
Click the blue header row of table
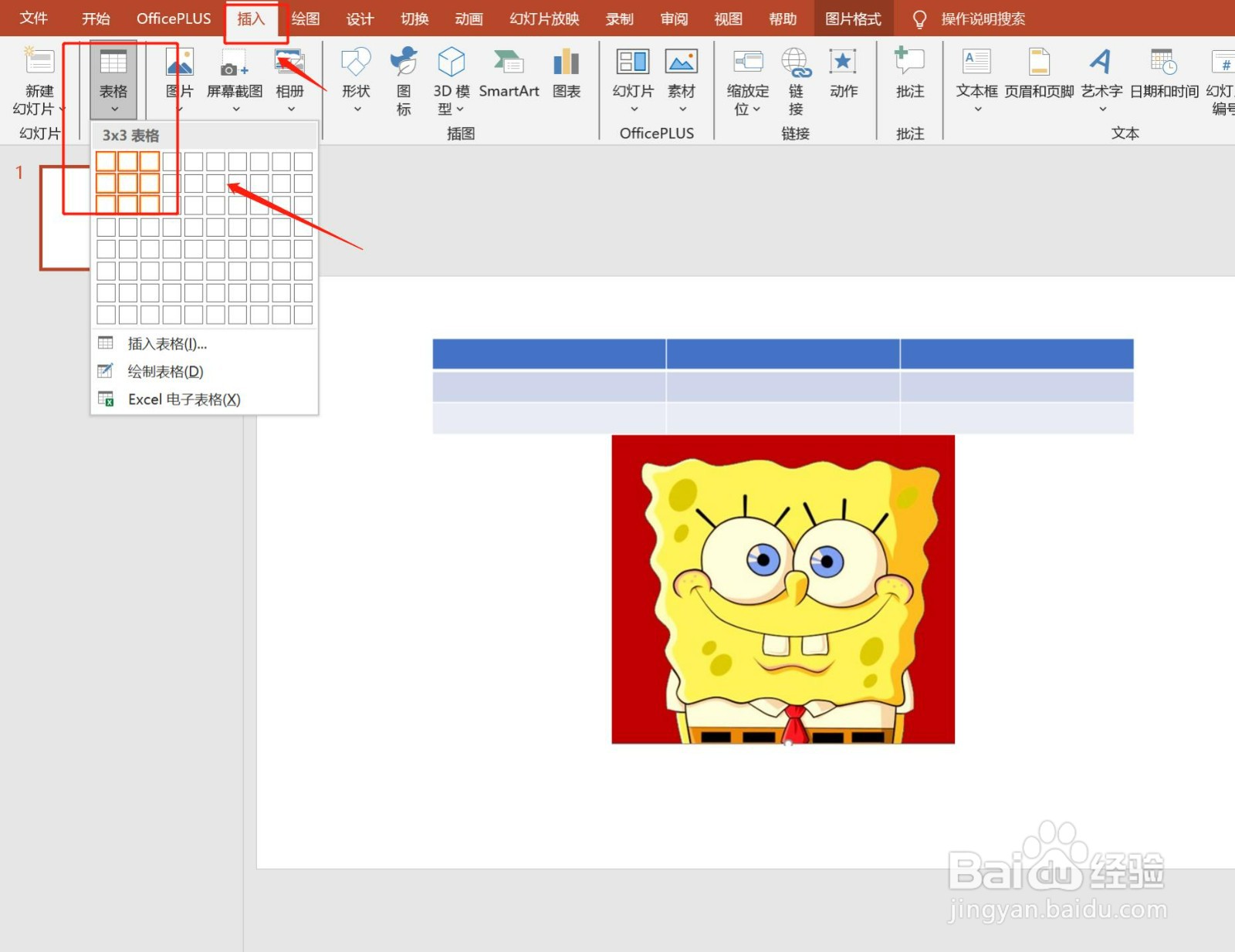coord(783,353)
